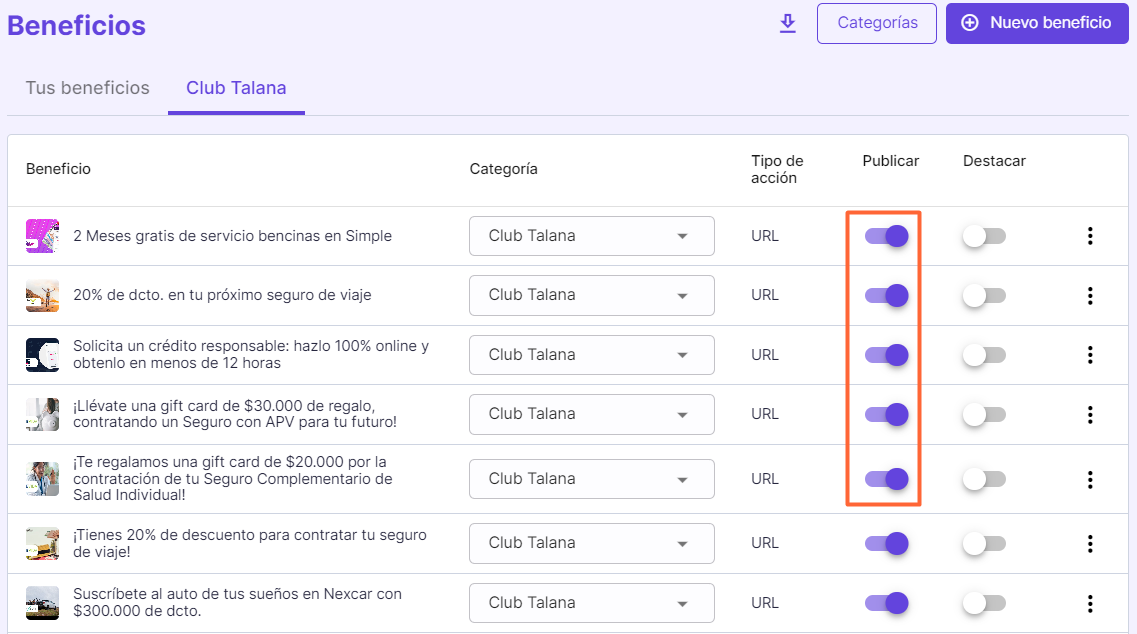The width and height of the screenshot is (1137, 634).
Task: Click '¡Tienes 20% de descuento' benefit text
Action: pyautogui.click(x=249, y=543)
